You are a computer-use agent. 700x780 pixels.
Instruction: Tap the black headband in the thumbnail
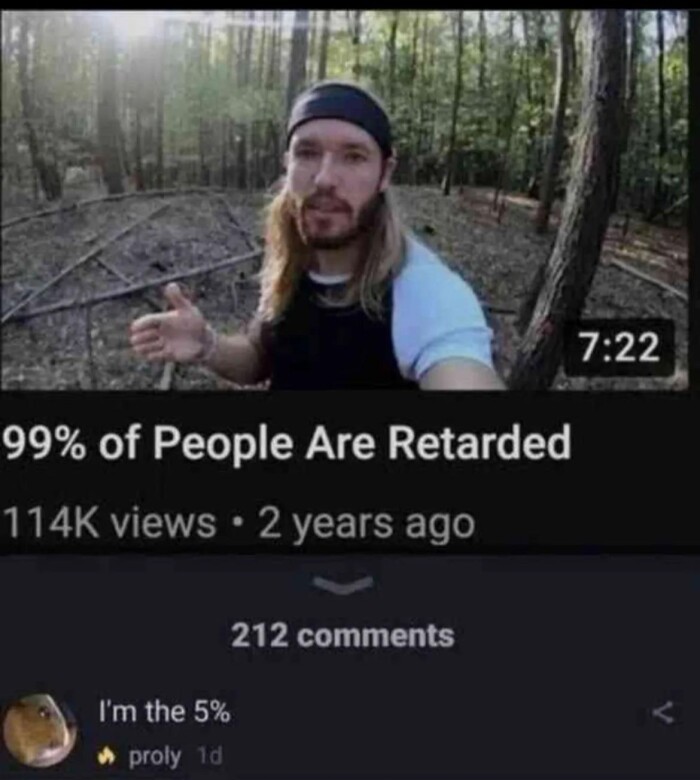340,114
